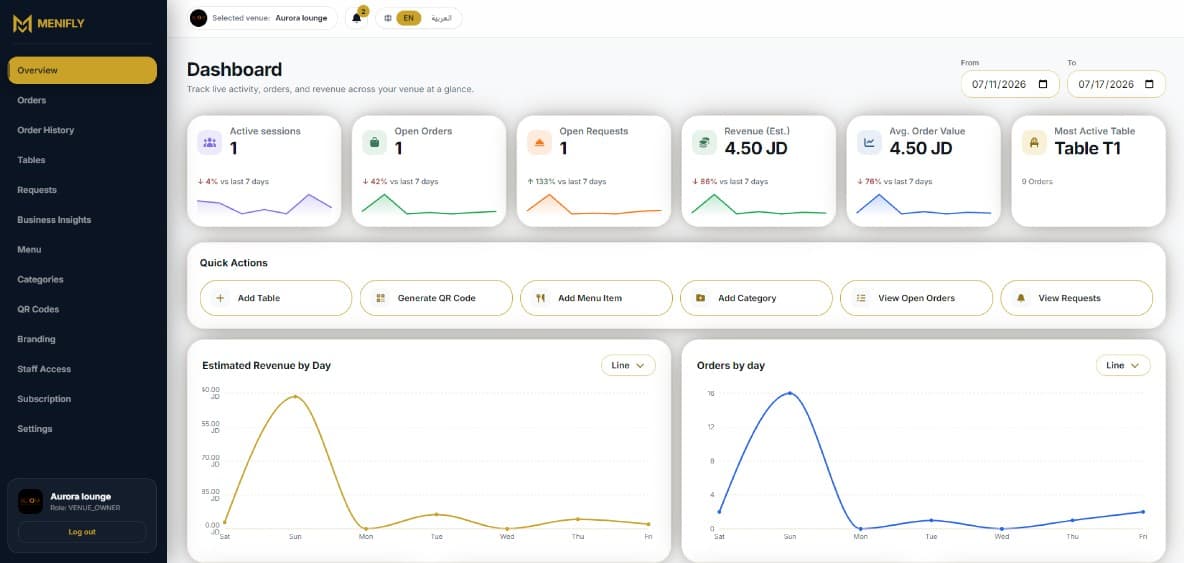Open Categories in sidebar
1184x563 pixels.
[82, 279]
